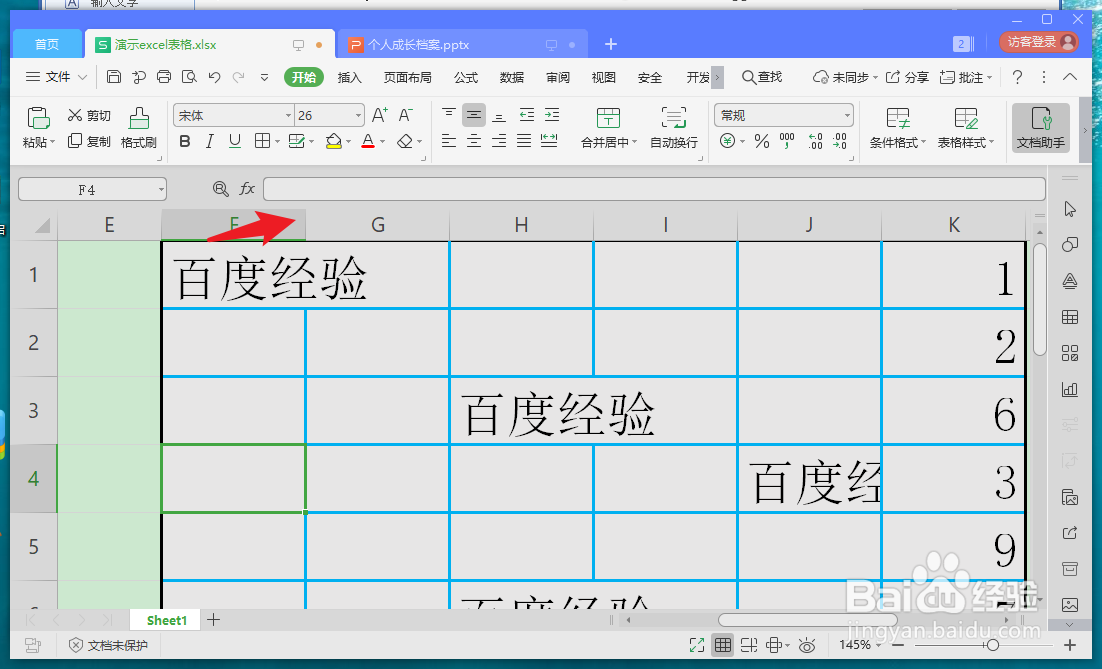The width and height of the screenshot is (1102, 669).
Task: Open the Document Assistant (文档助手)
Action: coord(1041,128)
